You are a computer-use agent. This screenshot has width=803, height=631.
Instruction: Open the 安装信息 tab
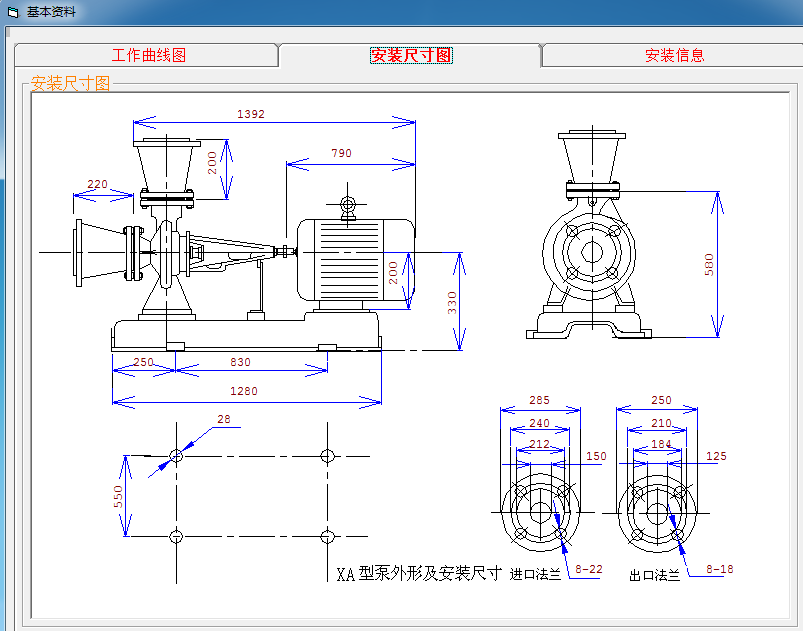point(674,55)
